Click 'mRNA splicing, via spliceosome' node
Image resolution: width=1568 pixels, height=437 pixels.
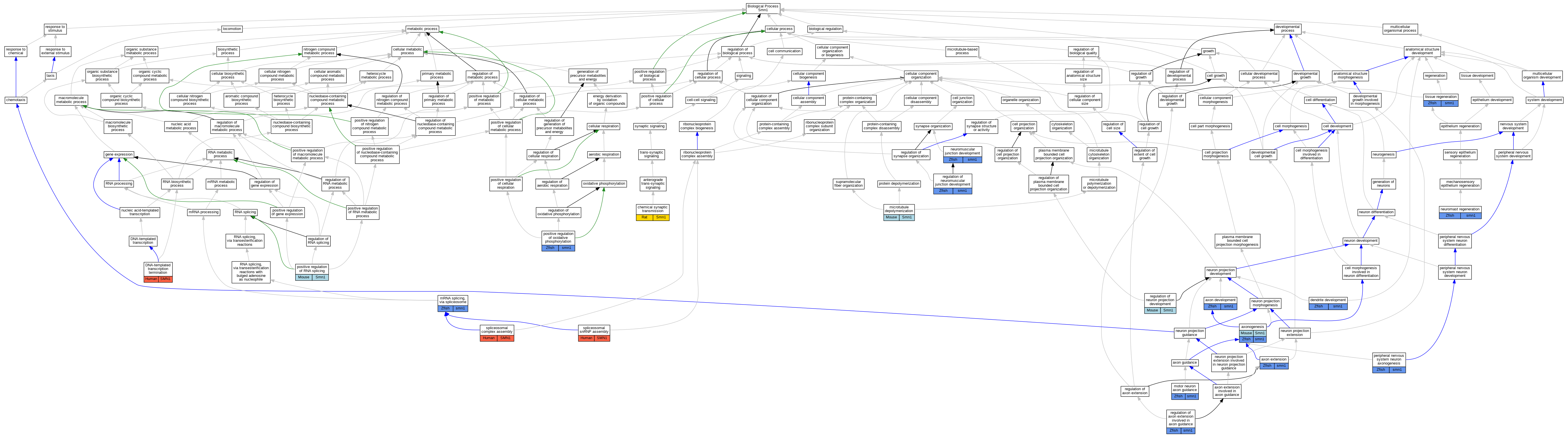pos(453,303)
